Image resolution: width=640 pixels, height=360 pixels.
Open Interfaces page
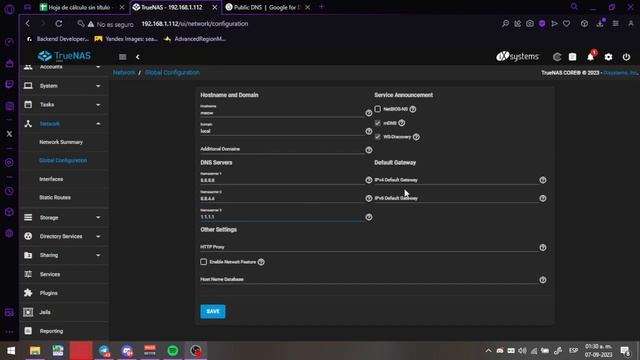pyautogui.click(x=51, y=179)
